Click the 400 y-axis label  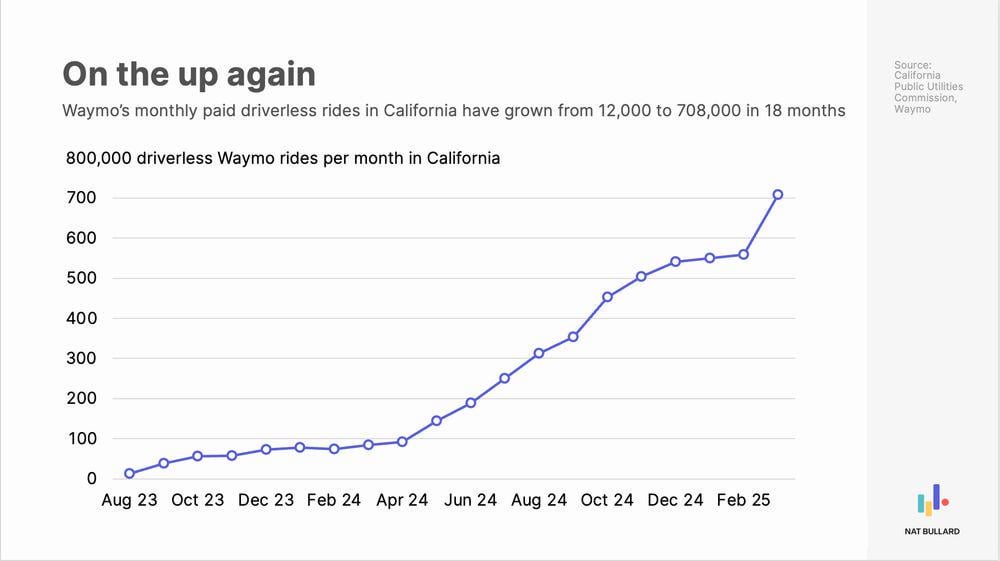(x=81, y=318)
